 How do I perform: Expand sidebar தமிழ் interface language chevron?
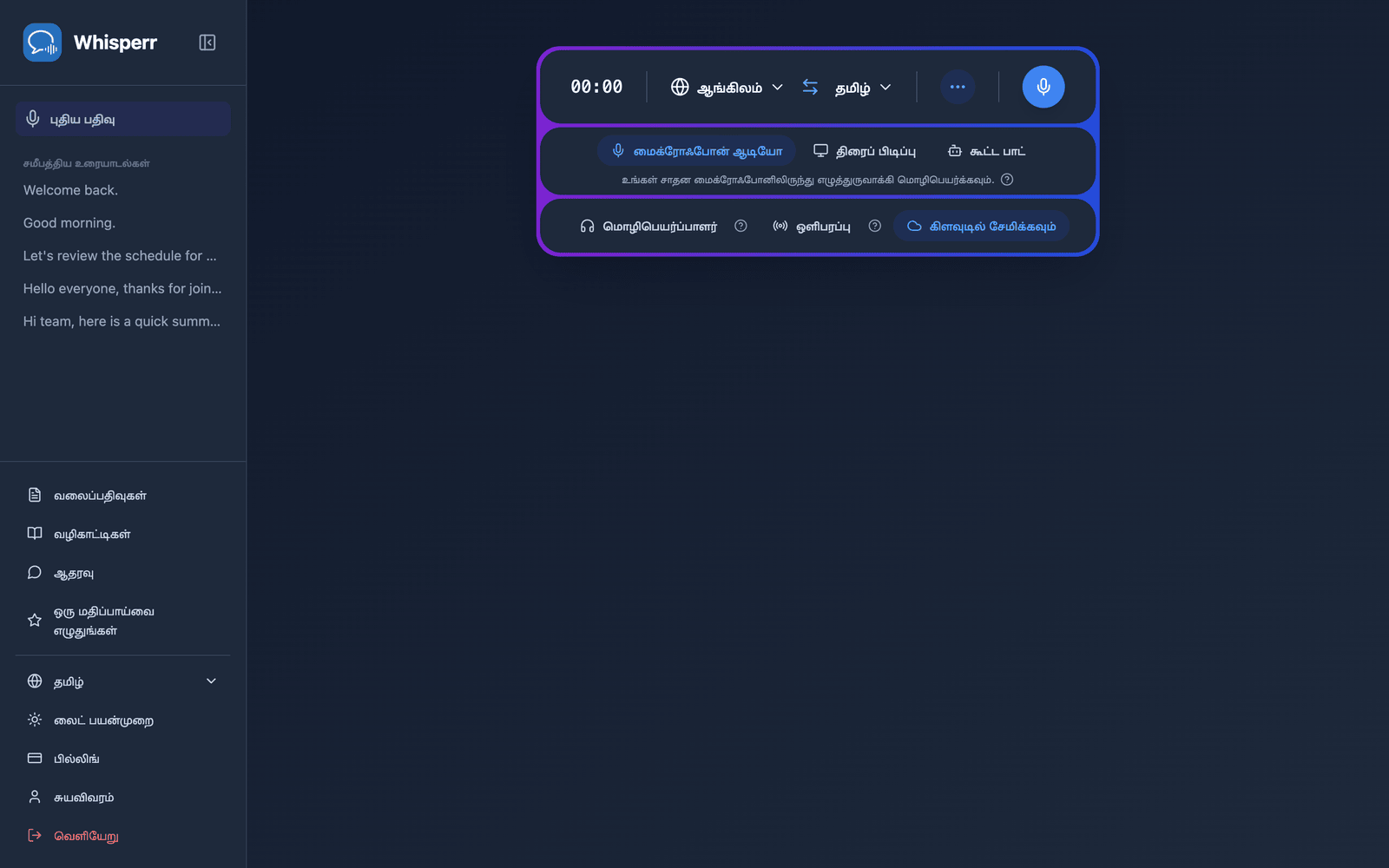[x=211, y=681]
